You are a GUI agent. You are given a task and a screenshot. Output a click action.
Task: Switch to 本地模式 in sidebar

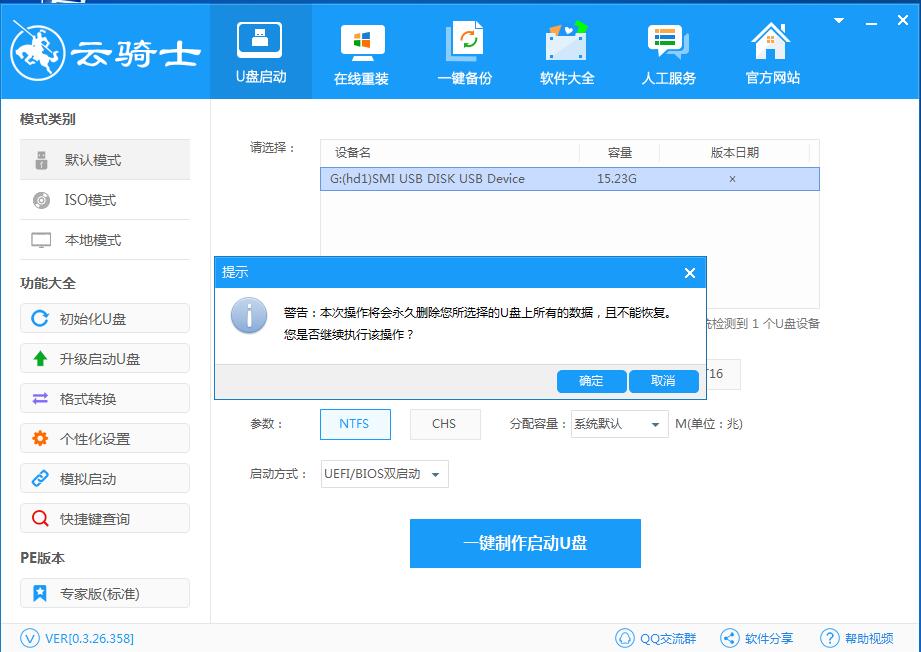(105, 240)
